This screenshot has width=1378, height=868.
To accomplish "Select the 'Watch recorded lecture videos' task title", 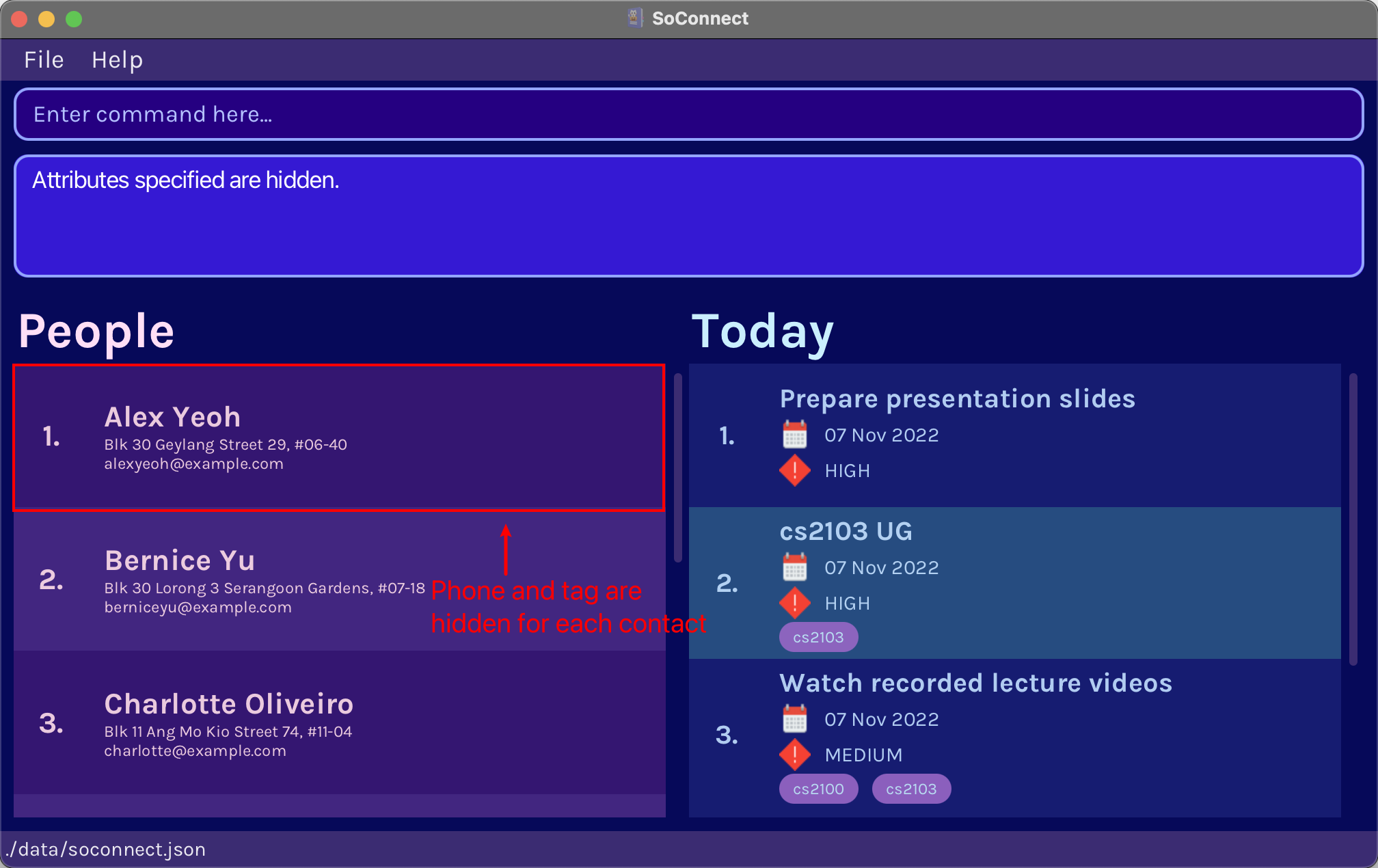I will (x=975, y=683).
